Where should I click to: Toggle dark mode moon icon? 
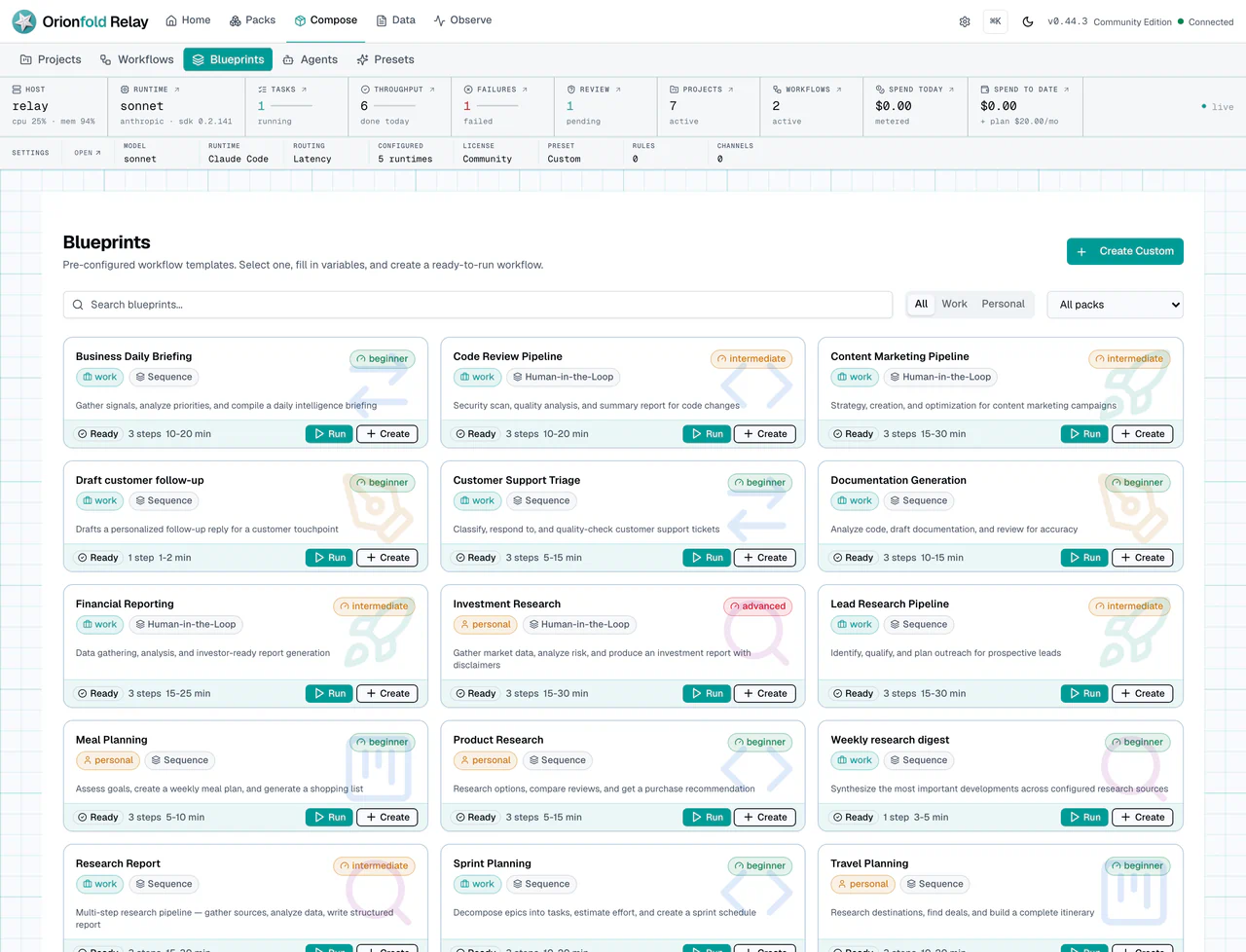click(1028, 21)
